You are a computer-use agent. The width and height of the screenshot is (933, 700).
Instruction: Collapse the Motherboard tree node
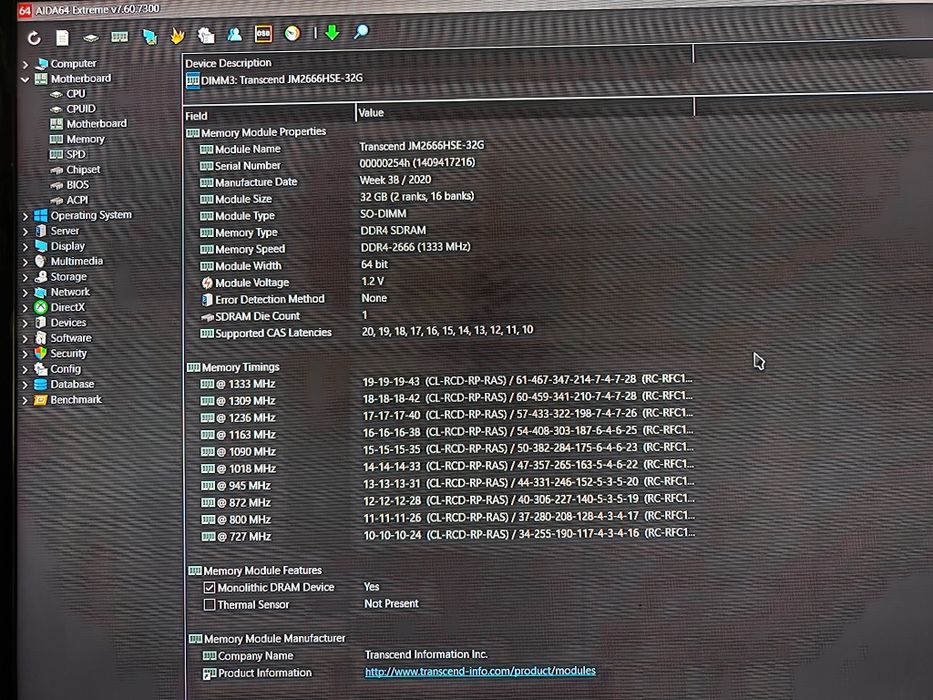(25, 79)
